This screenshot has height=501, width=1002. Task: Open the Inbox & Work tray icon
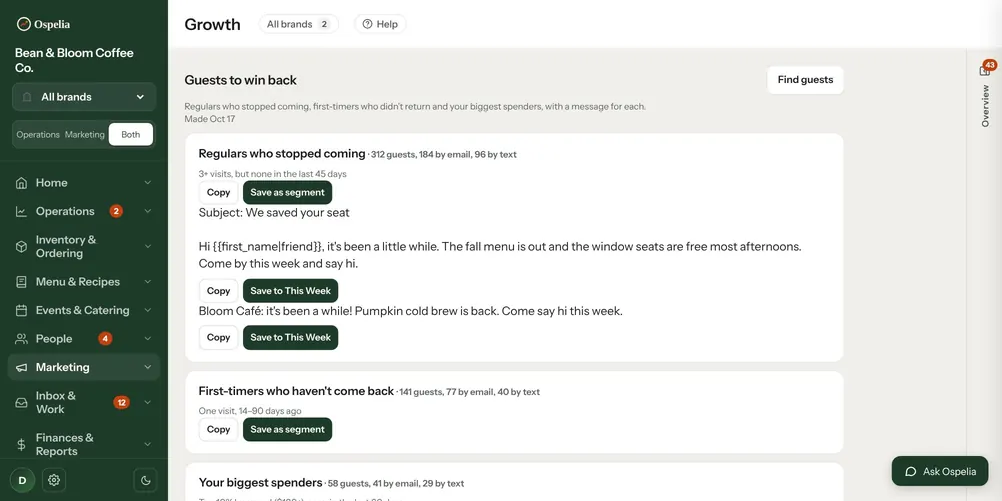(x=21, y=403)
